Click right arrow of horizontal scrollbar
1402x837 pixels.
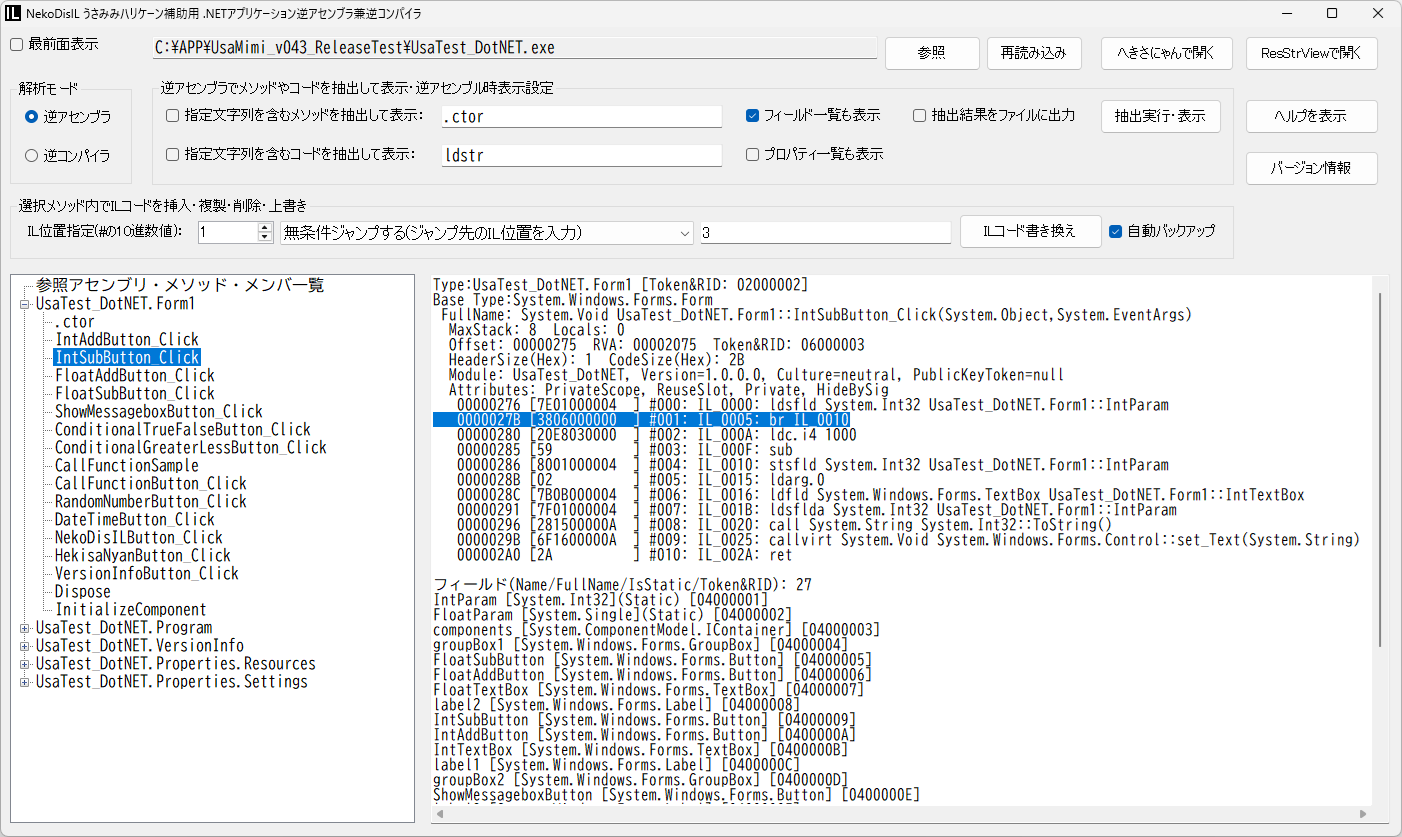(x=1364, y=815)
